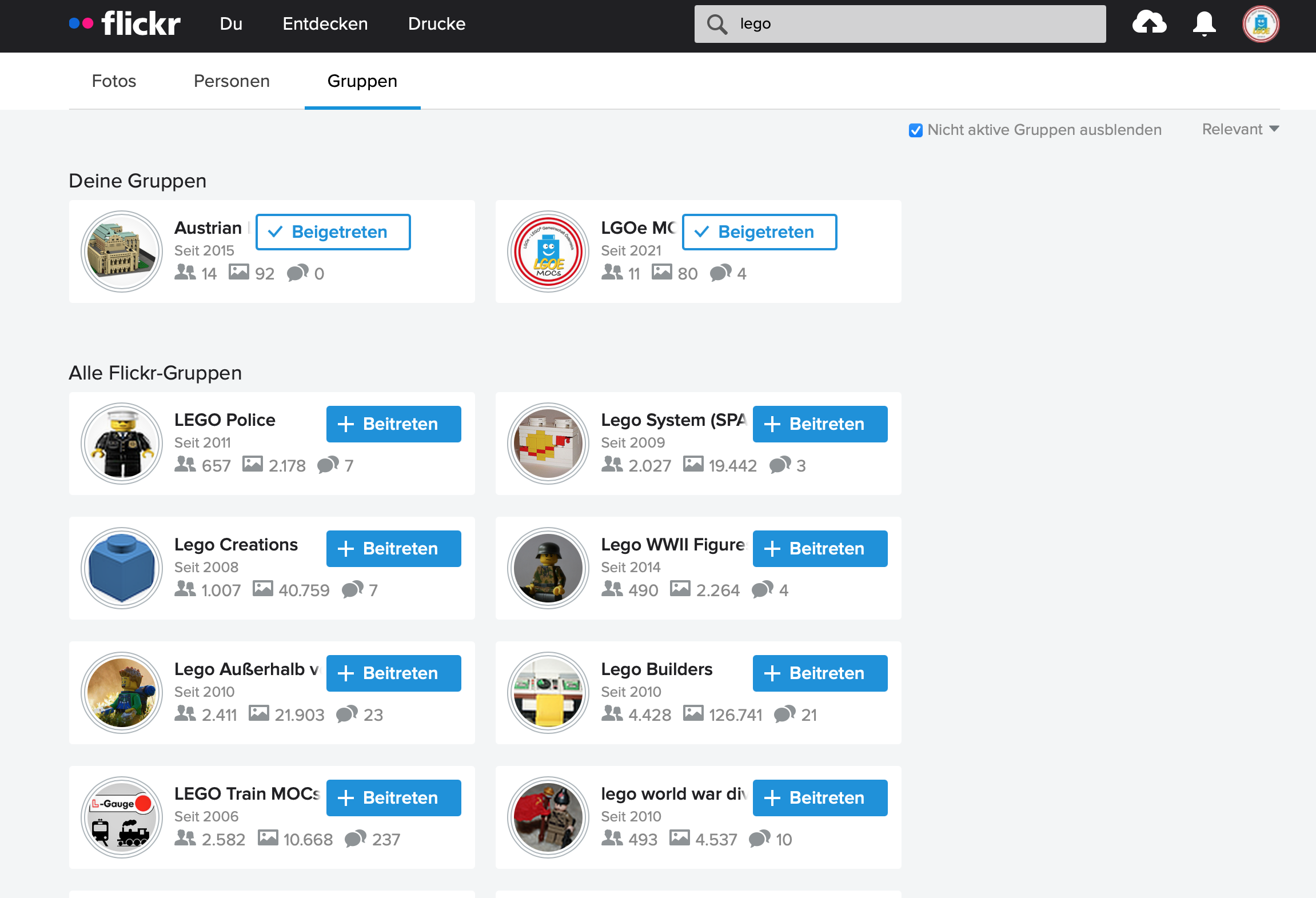Open the Lego WWII Figures group title

[x=673, y=544]
